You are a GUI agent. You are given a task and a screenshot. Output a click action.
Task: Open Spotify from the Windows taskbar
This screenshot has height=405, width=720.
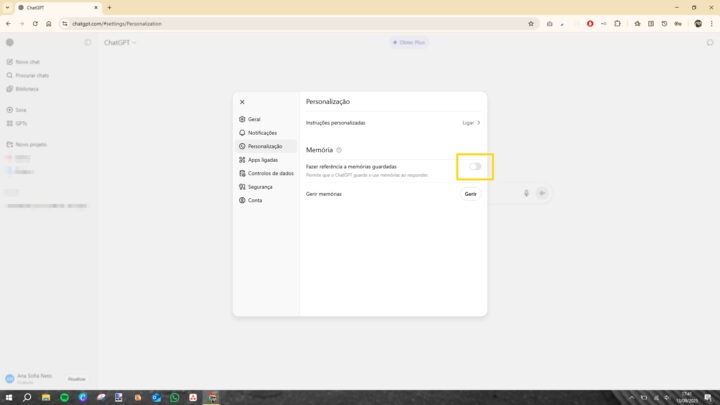(64, 397)
